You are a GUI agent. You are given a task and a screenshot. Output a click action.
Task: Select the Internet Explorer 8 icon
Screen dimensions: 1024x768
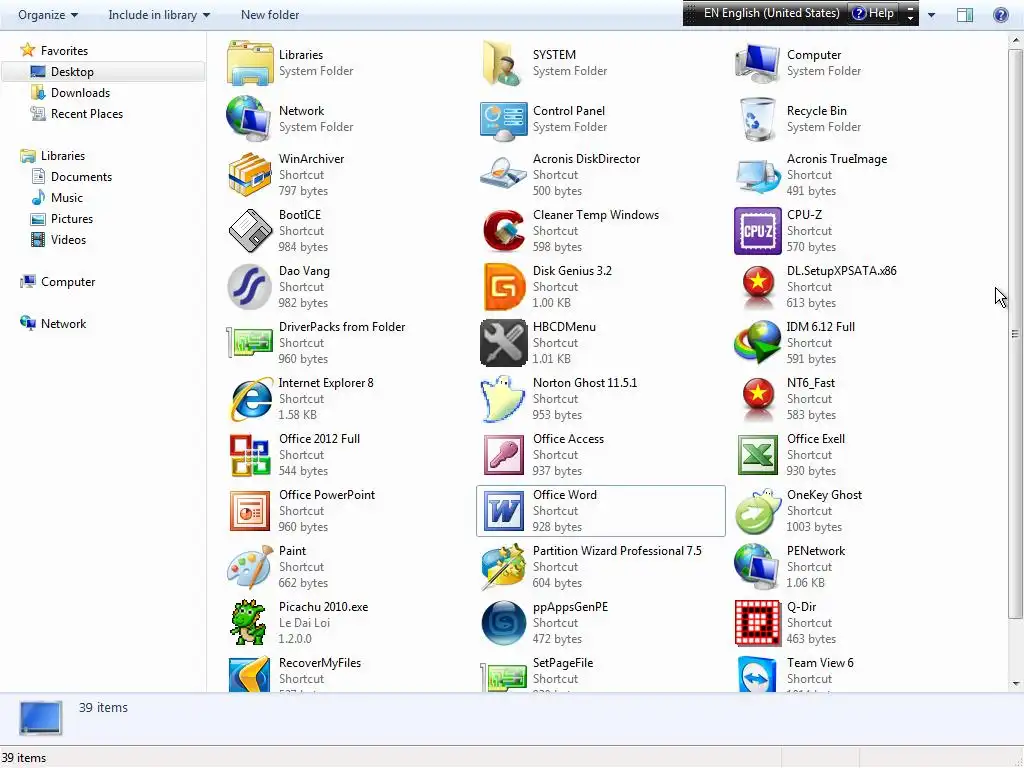pyautogui.click(x=251, y=399)
